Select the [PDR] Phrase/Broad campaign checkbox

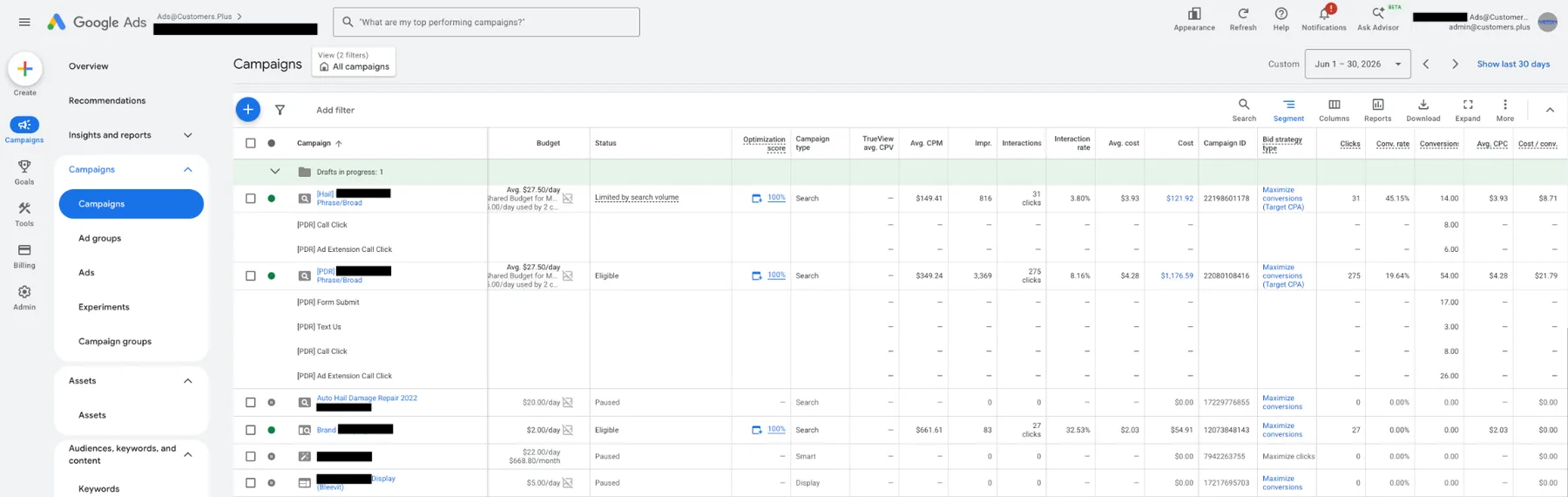tap(251, 276)
